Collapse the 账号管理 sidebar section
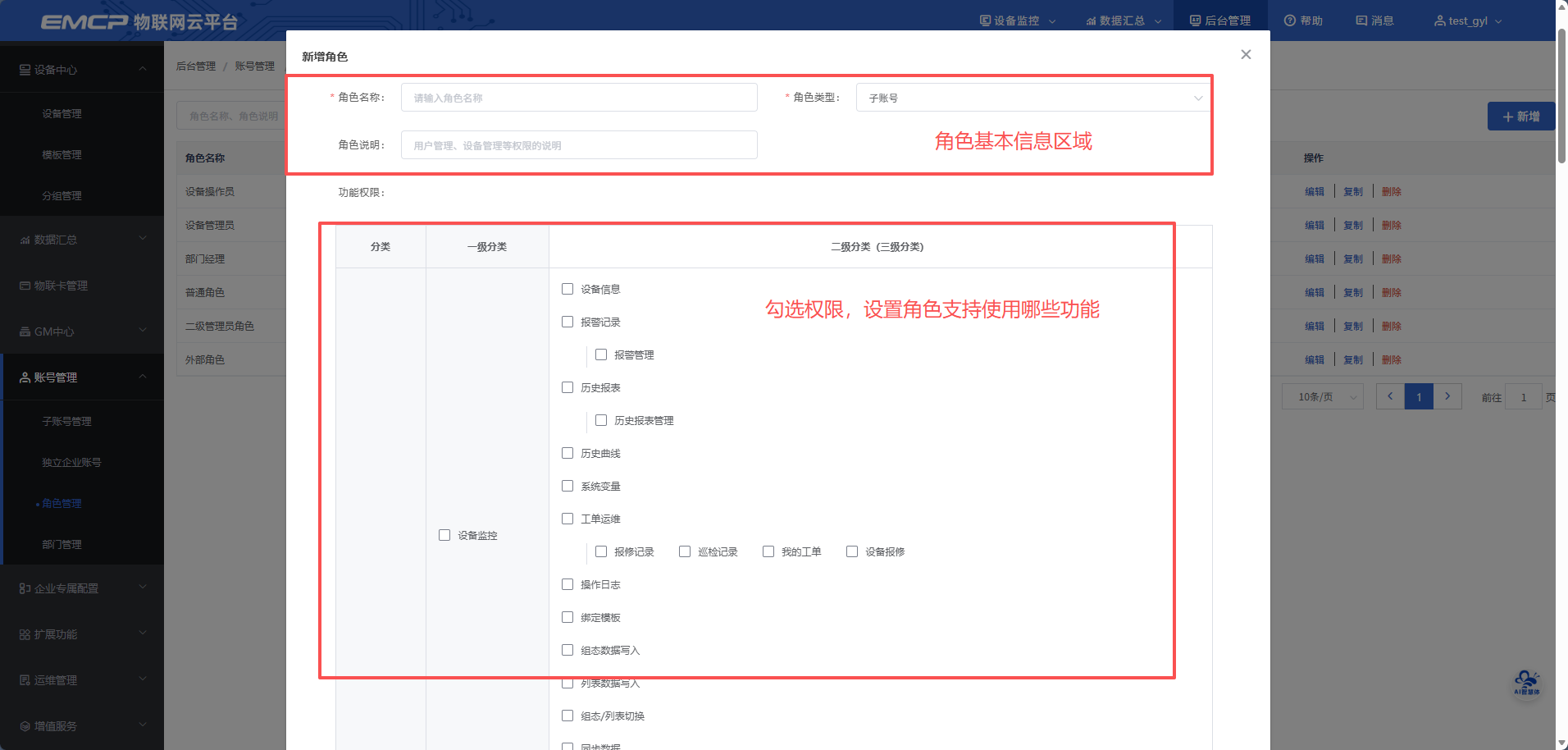The height and width of the screenshot is (750, 1568). 82,377
